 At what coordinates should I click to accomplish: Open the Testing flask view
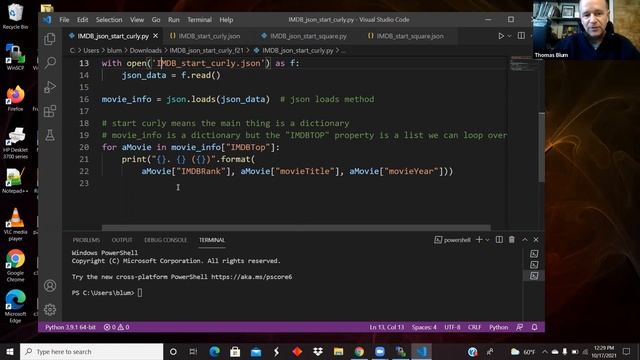[50, 135]
